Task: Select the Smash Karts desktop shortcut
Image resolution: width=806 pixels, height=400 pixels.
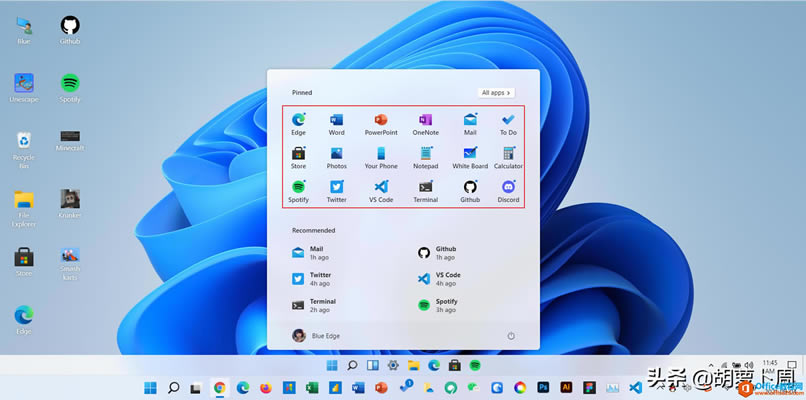Action: (70, 264)
